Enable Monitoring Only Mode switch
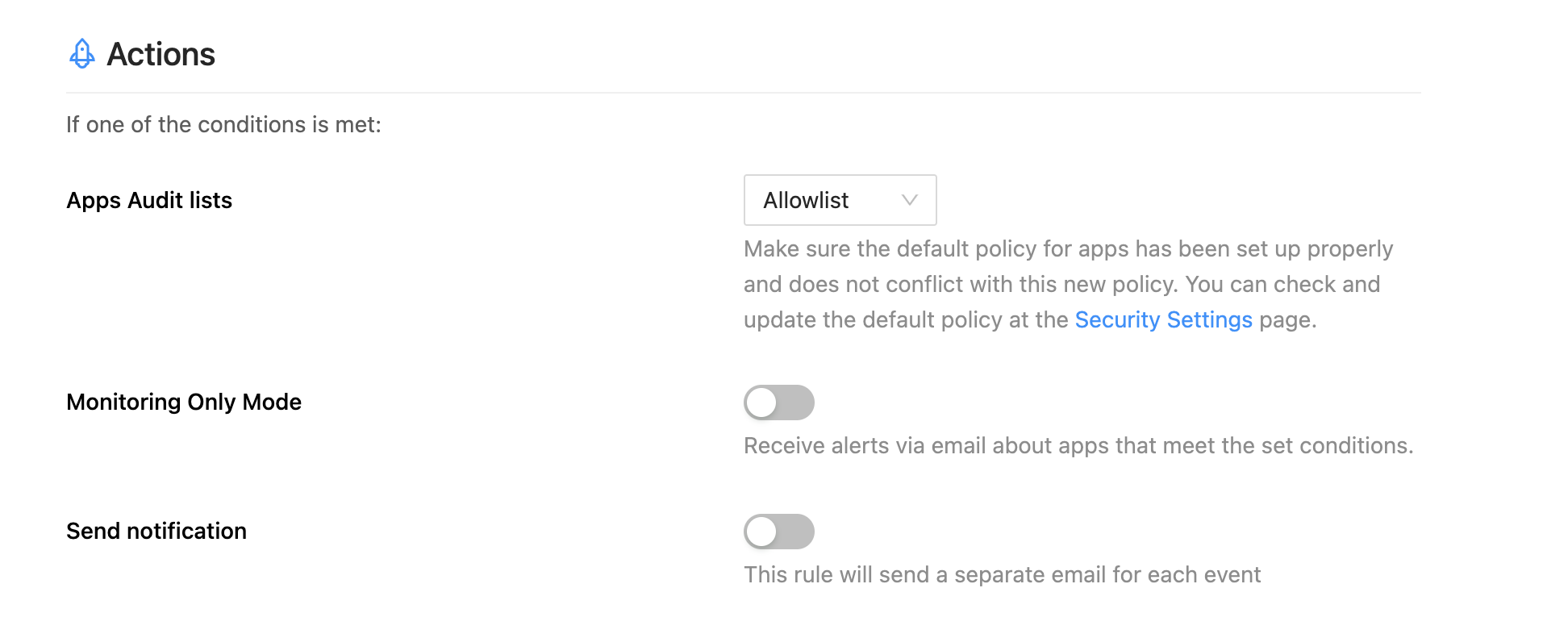 tap(778, 403)
